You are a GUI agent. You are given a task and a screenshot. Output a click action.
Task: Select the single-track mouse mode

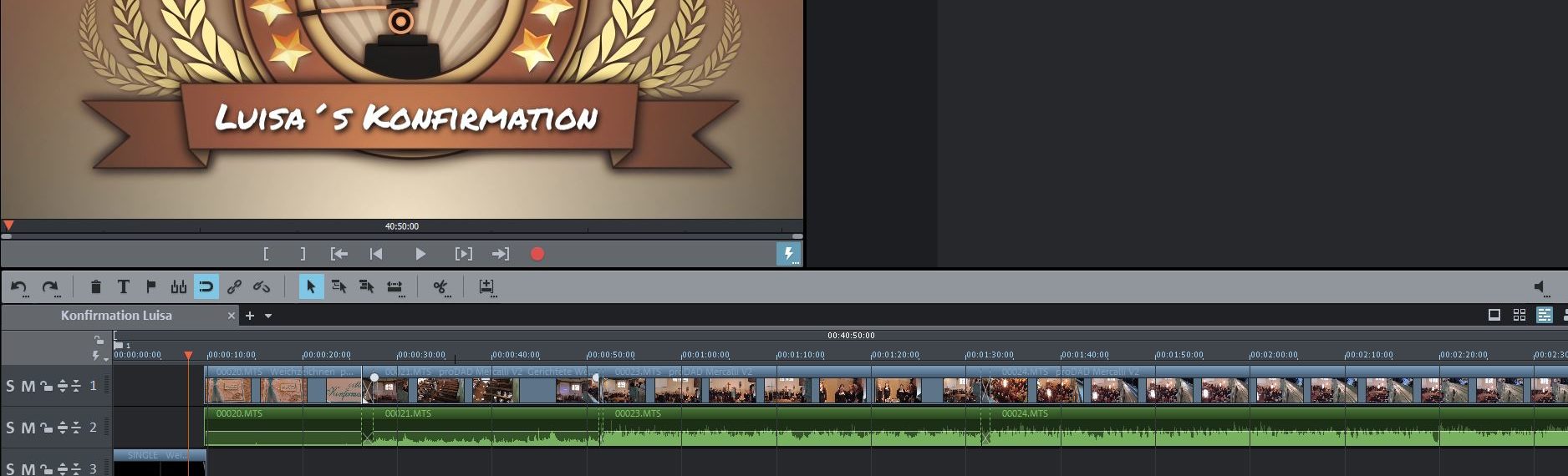click(x=339, y=287)
